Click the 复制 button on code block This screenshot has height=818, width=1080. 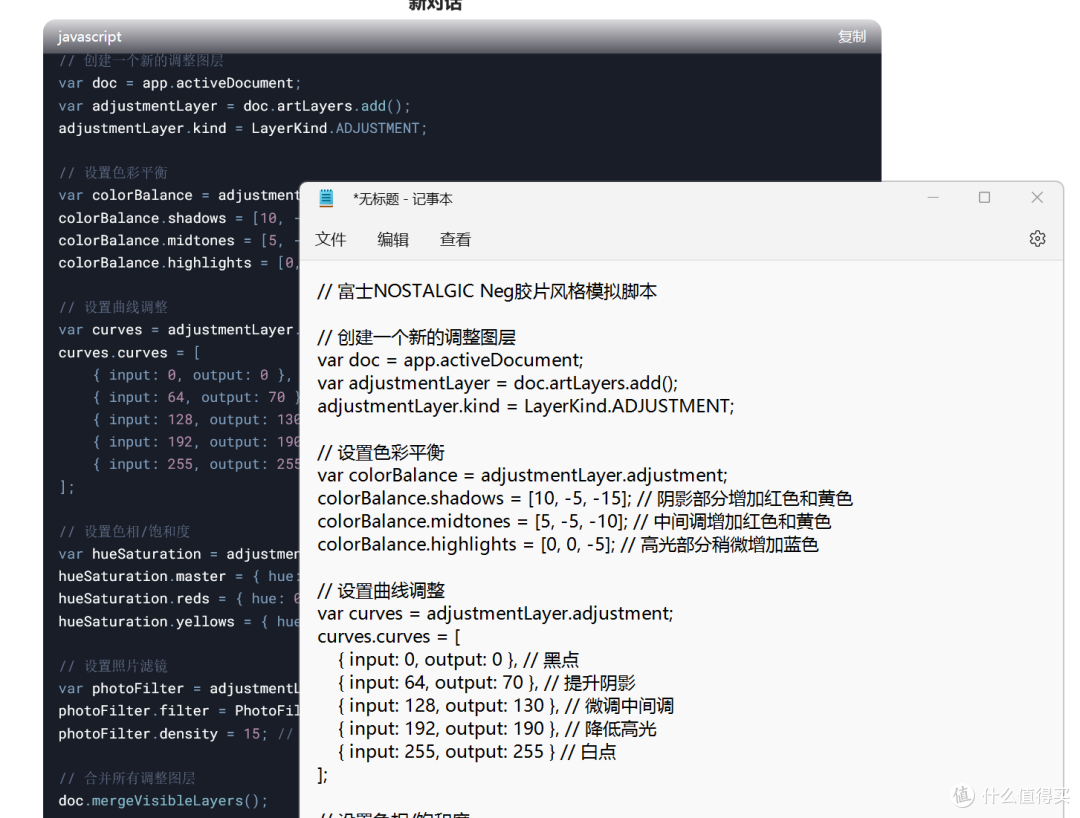[851, 36]
